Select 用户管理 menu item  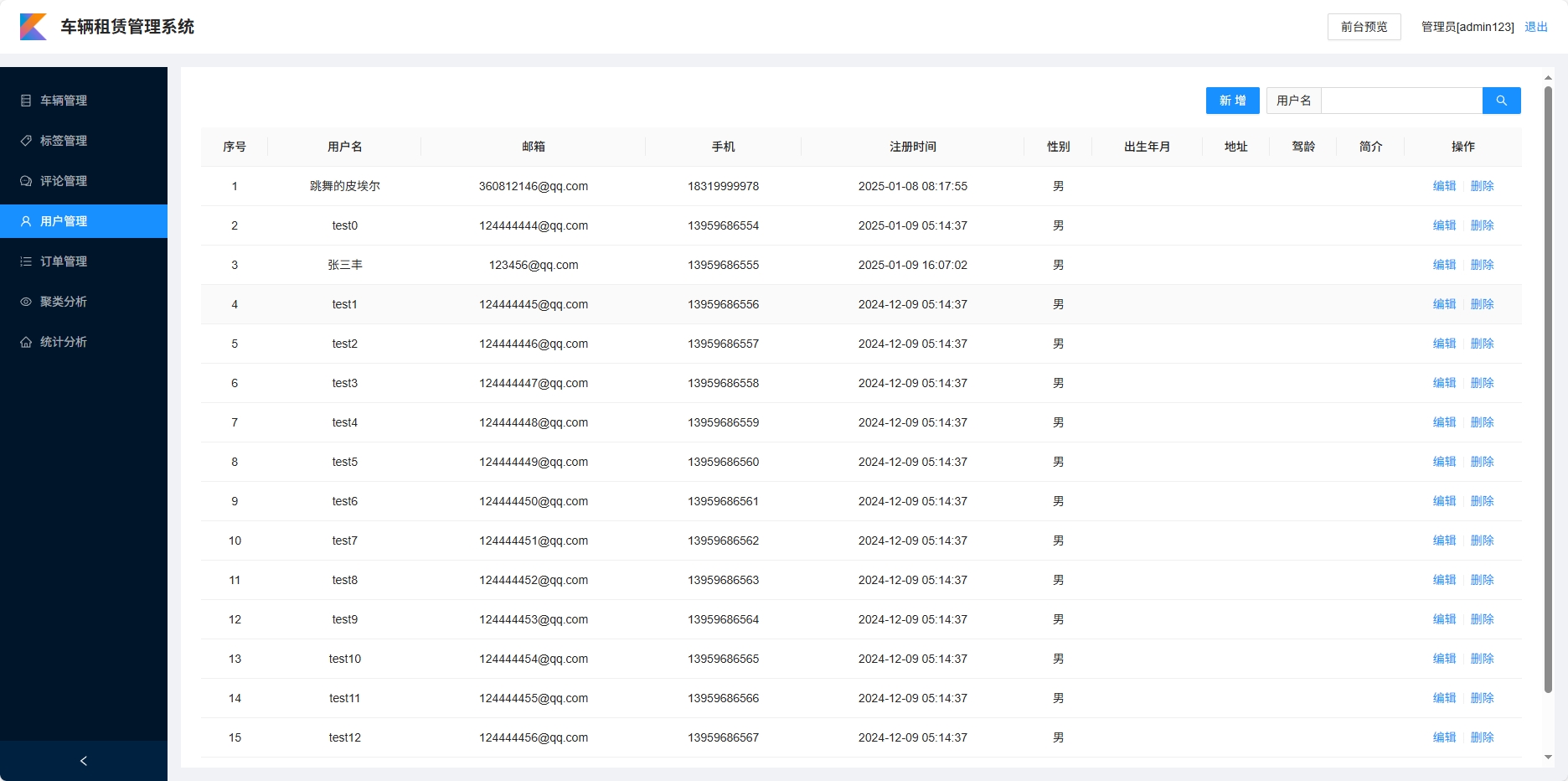84,221
